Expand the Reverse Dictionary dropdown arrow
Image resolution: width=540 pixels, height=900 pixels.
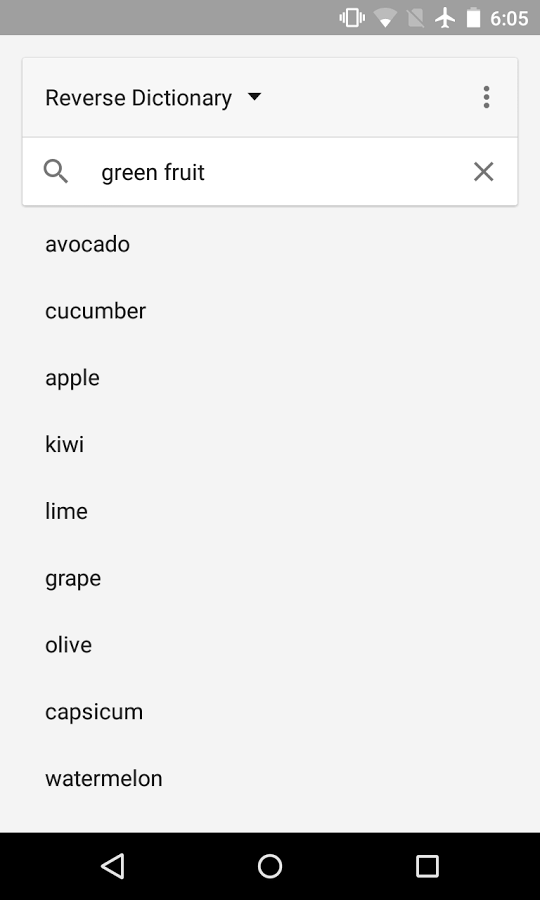pos(254,97)
